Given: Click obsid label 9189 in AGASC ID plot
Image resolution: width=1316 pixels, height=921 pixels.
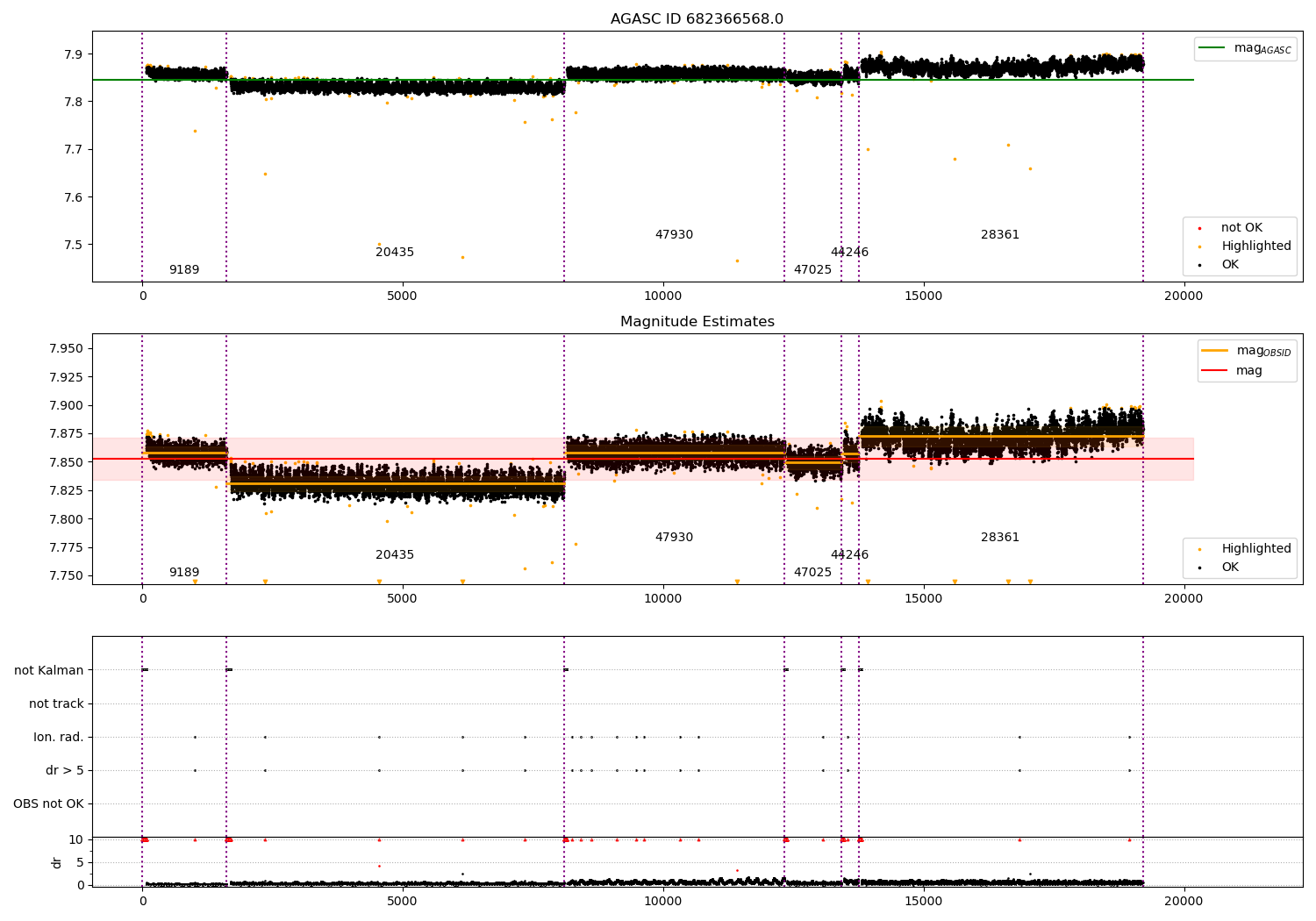Looking at the screenshot, I should (184, 270).
